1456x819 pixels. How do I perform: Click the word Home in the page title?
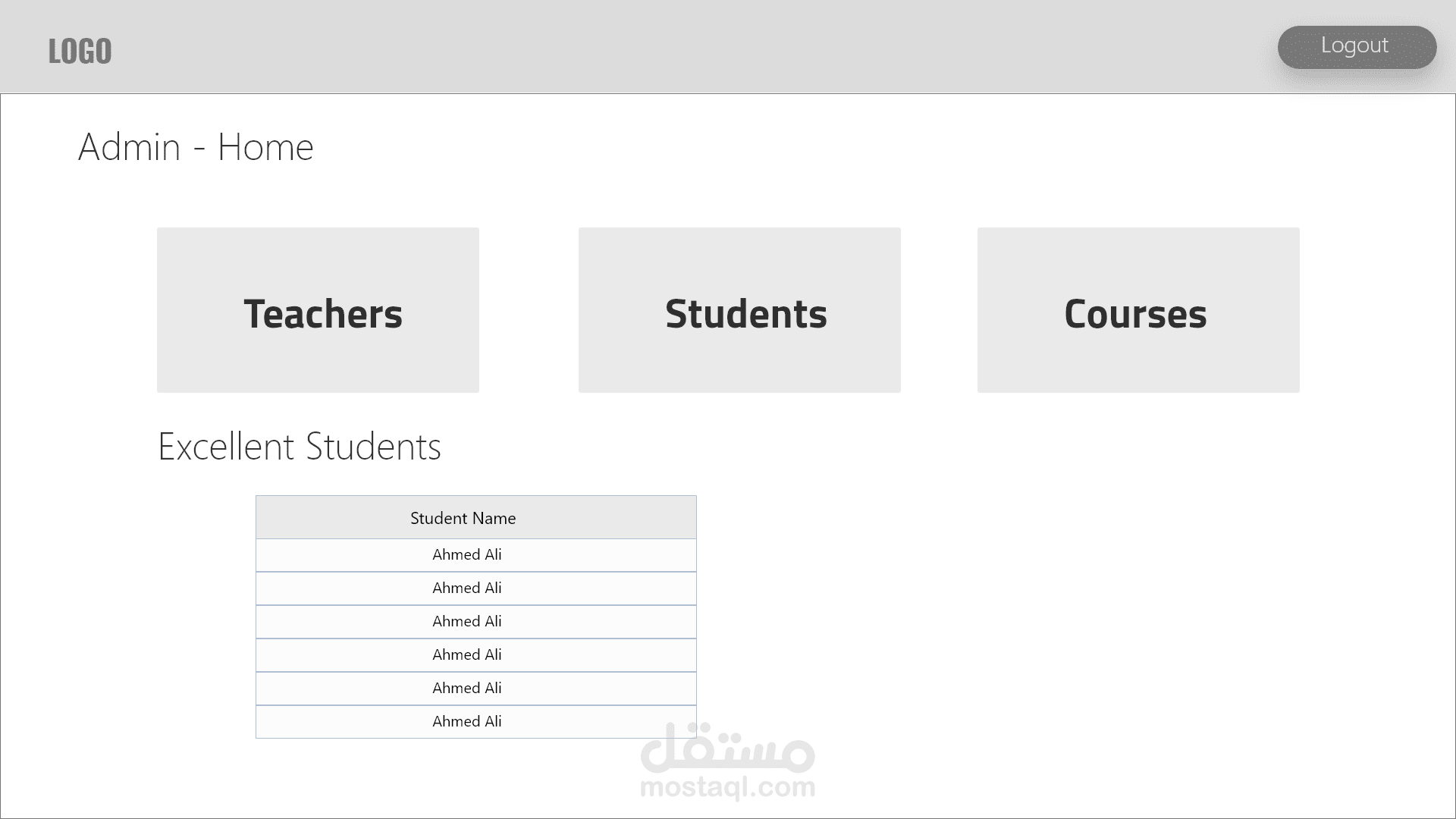(265, 147)
